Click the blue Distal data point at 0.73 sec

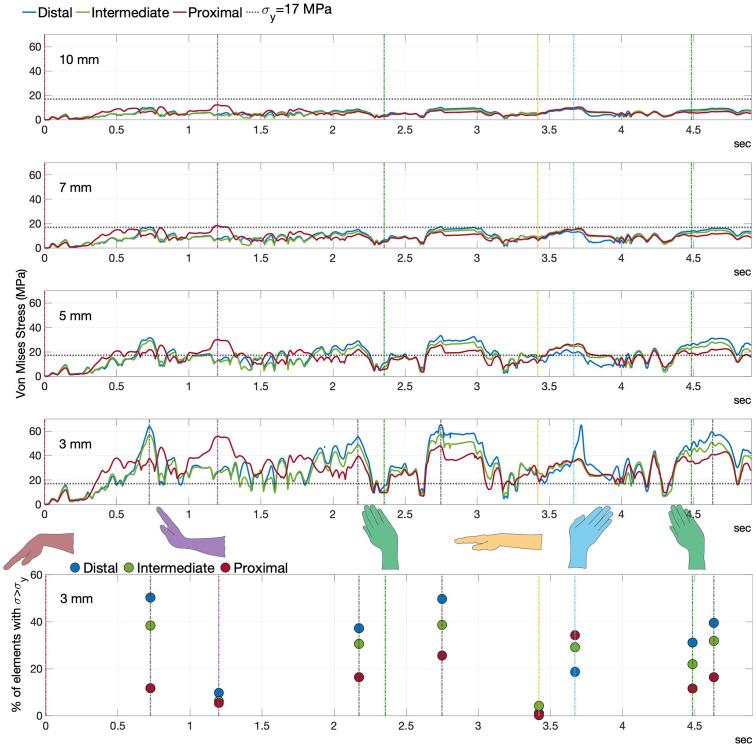150,598
